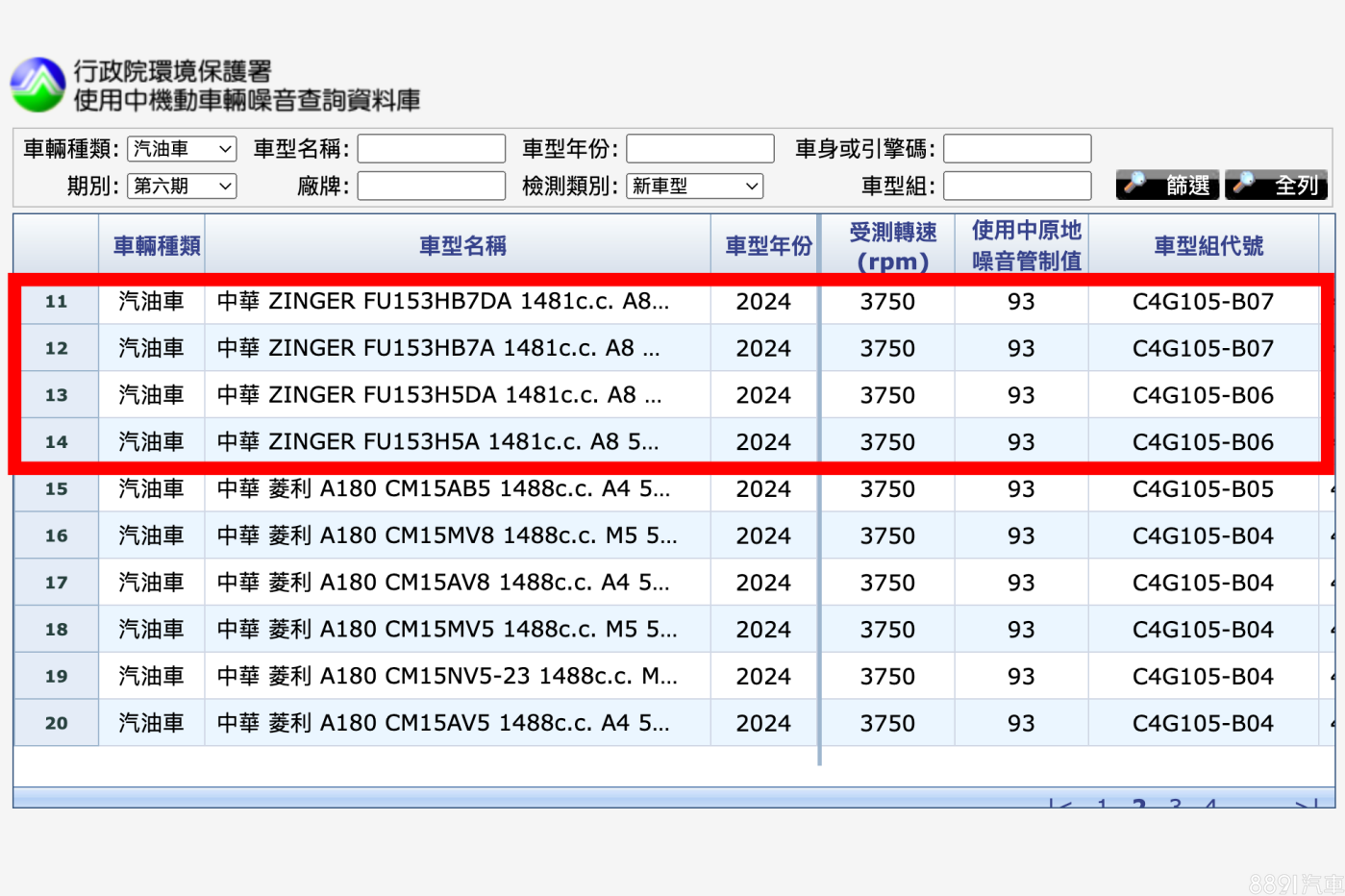Click the 全列 list-all button

click(x=1277, y=185)
